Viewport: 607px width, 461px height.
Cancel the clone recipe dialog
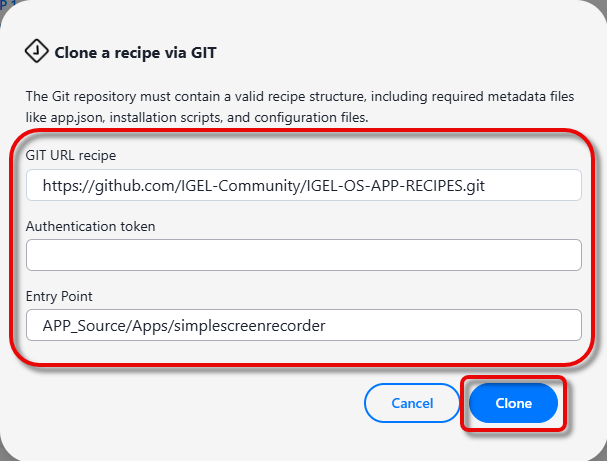click(x=412, y=403)
